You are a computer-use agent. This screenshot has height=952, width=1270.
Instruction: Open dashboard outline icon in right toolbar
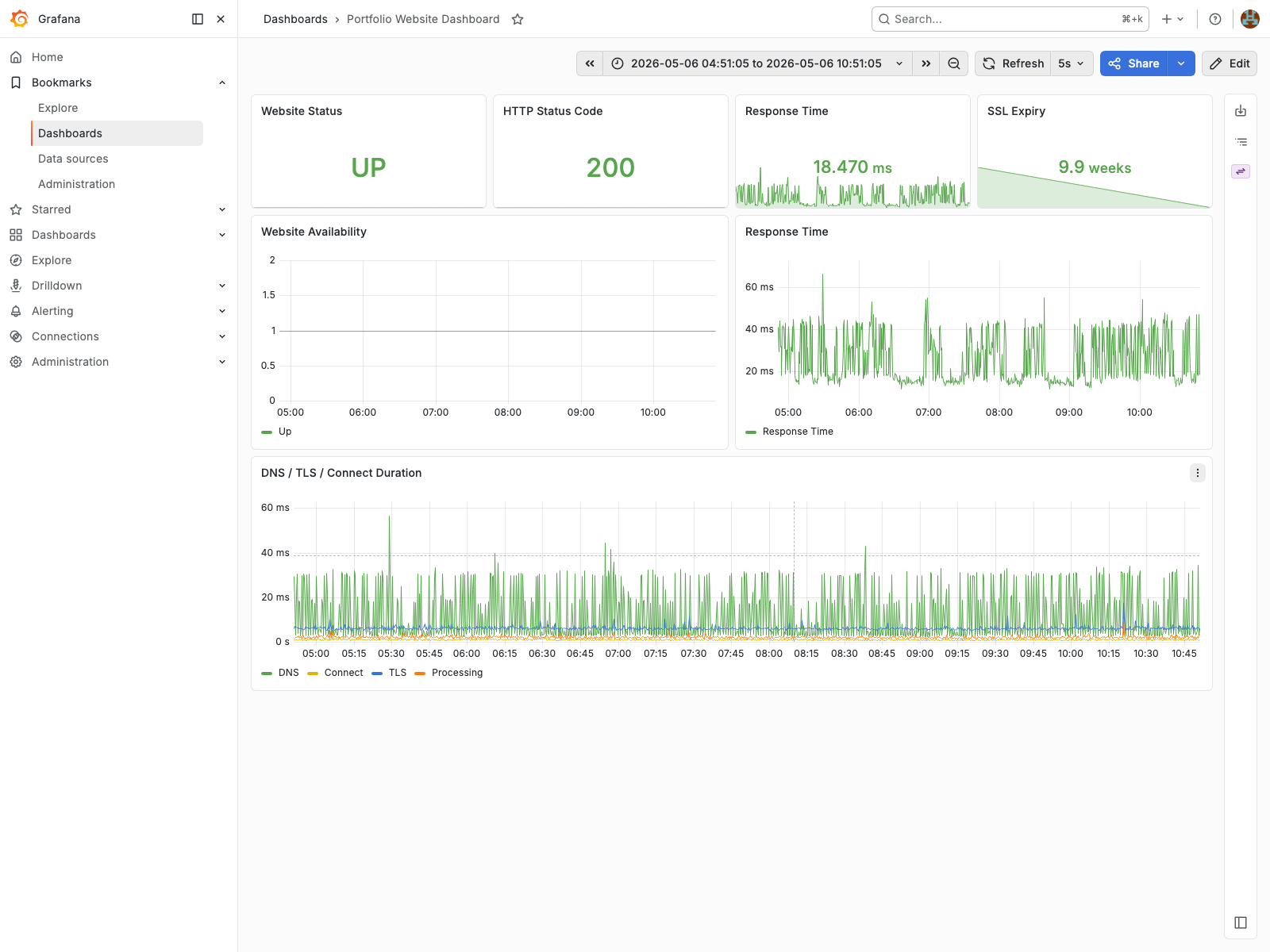pyautogui.click(x=1241, y=142)
